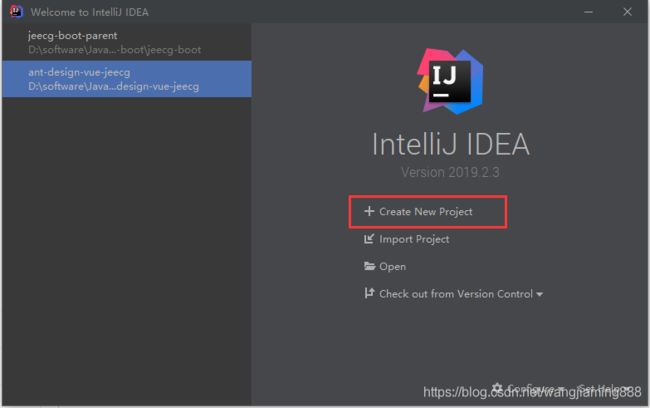Open recent project ant-design-vue-jeecg
Image resolution: width=650 pixels, height=408 pixels.
coord(127,79)
